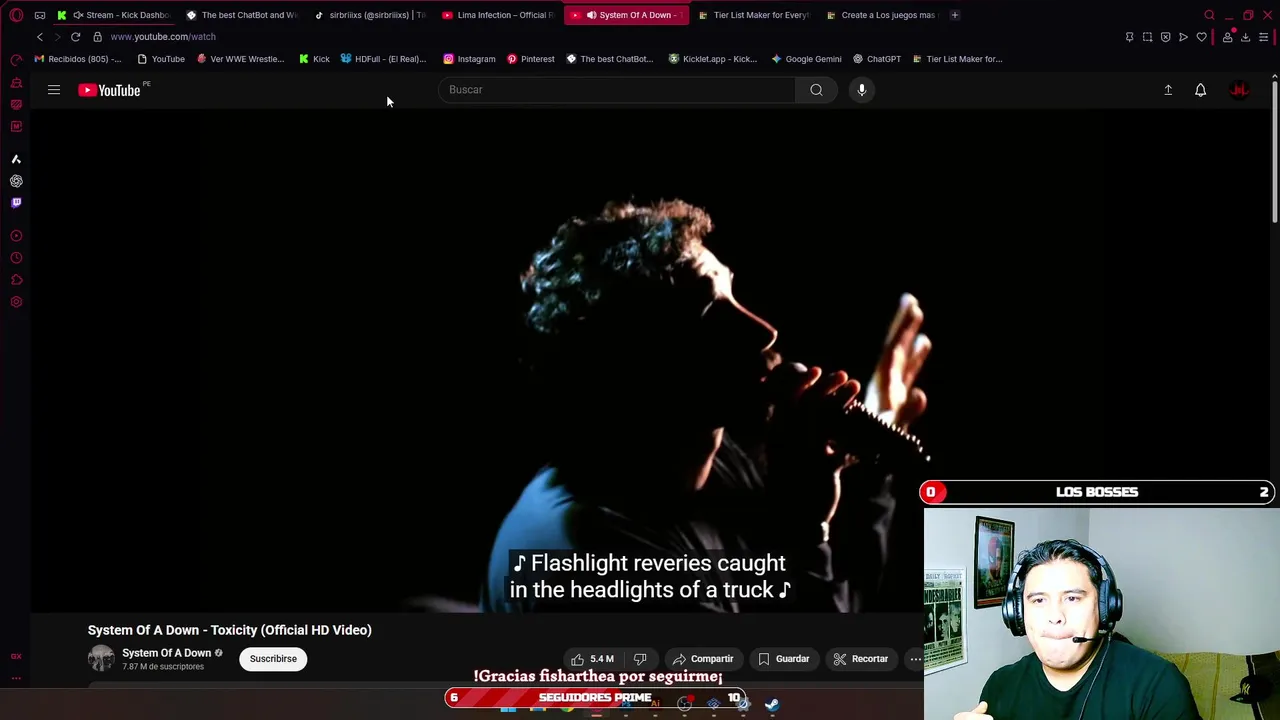This screenshot has height=720, width=1280.
Task: Open ChatGPT bookmark
Action: [x=876, y=59]
